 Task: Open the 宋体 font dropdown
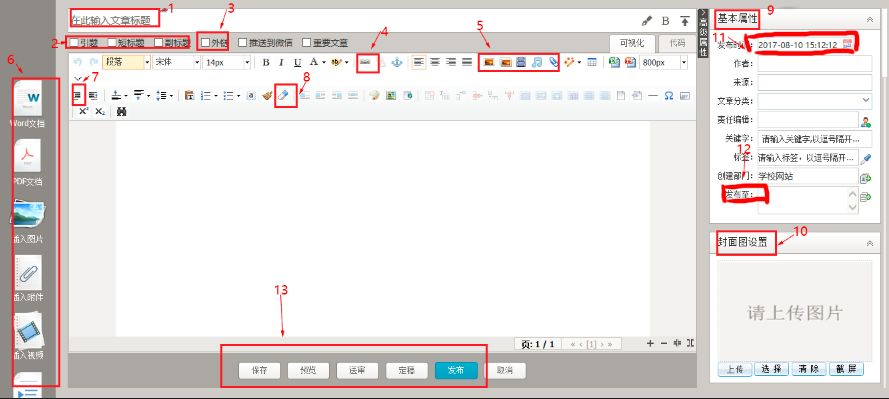[176, 62]
